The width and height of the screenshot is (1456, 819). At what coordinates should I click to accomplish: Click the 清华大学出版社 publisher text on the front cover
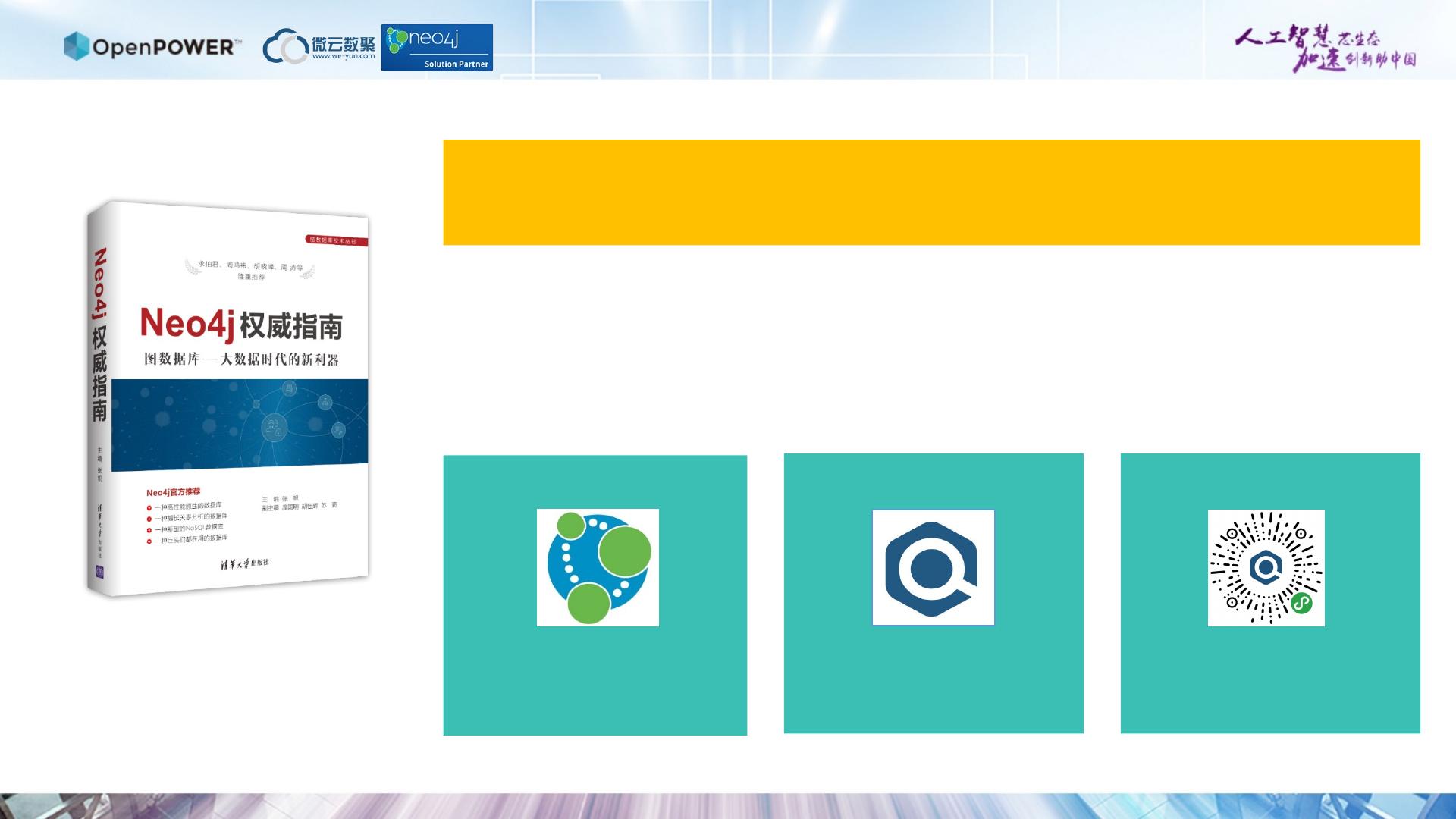click(244, 563)
